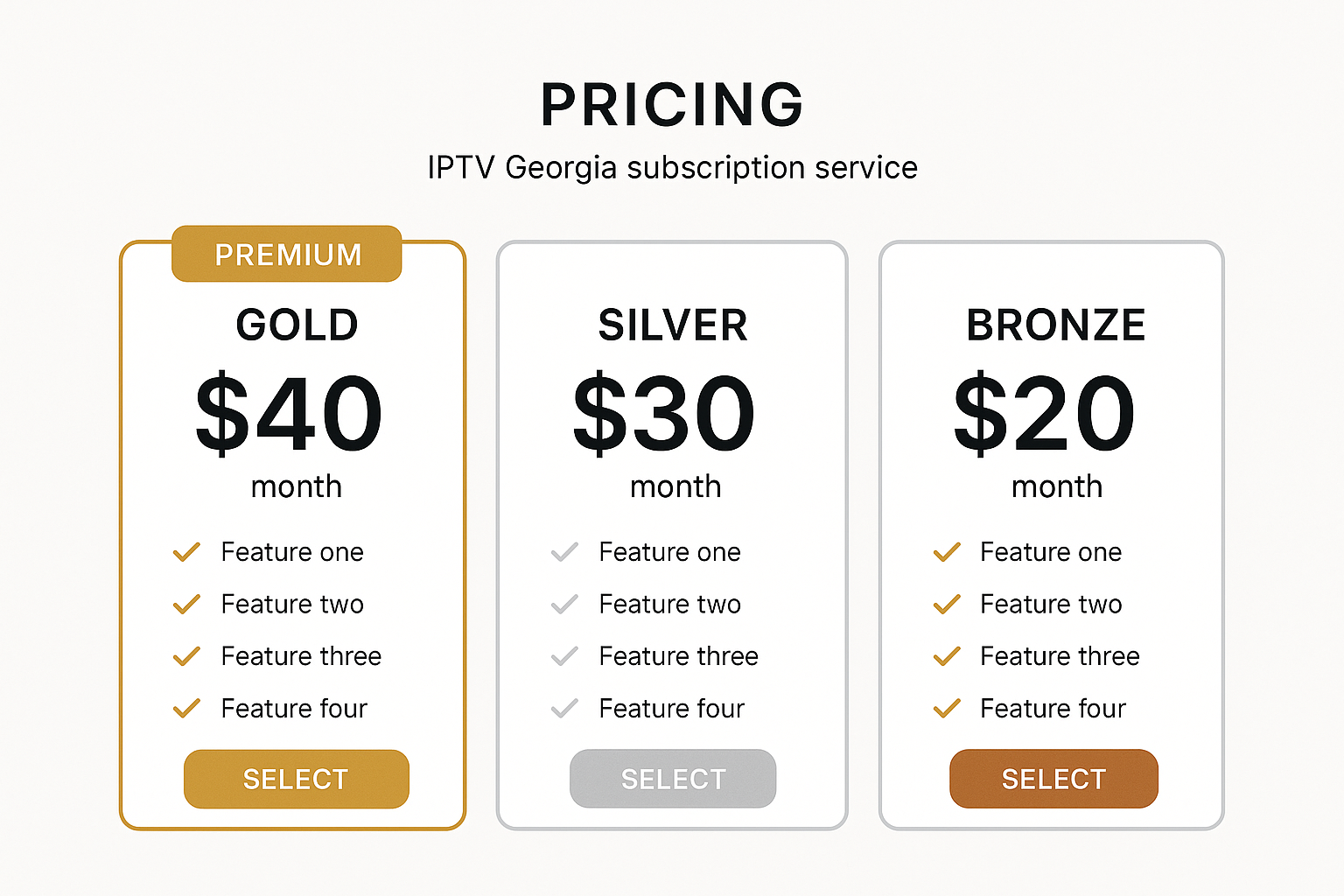Click Silver plan Feature four checkmark
Screen dimensions: 1344x896
click(x=564, y=708)
